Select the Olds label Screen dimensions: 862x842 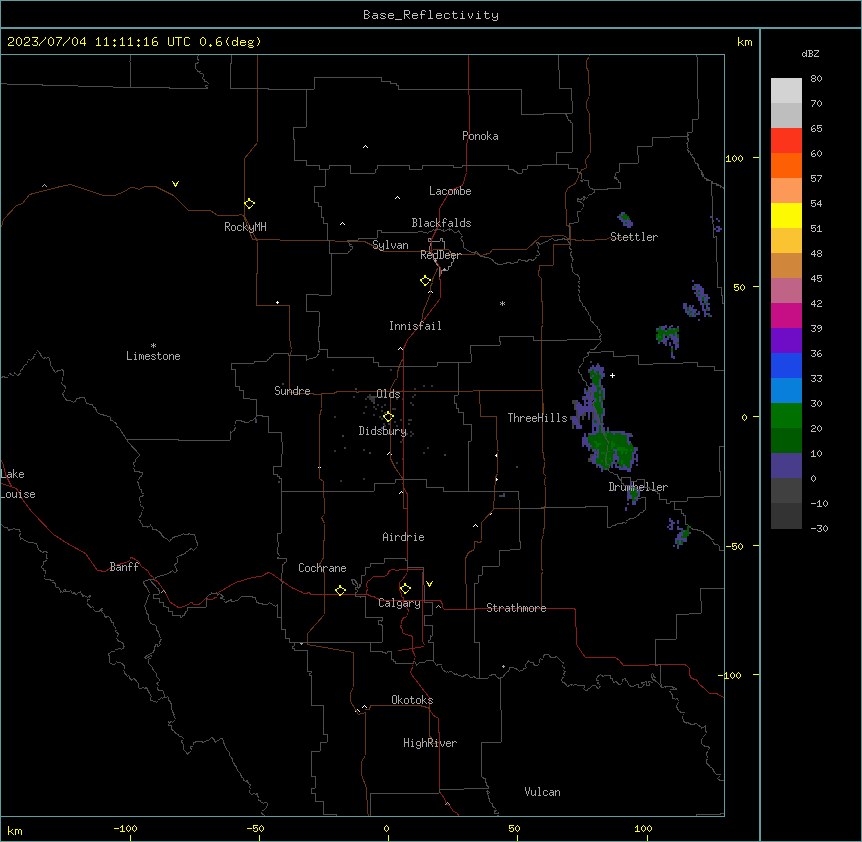388,394
